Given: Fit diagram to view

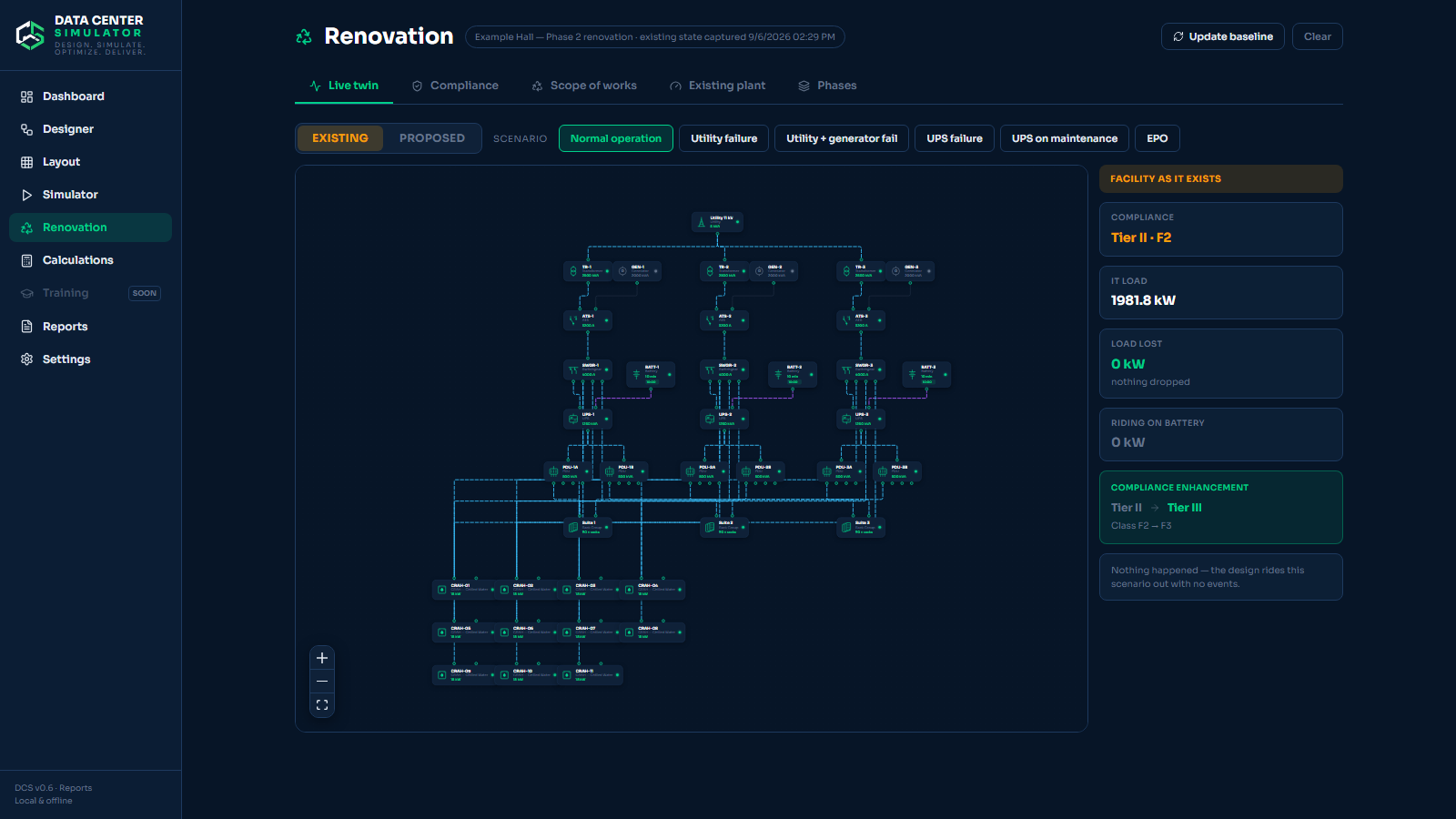Looking at the screenshot, I should (x=322, y=705).
